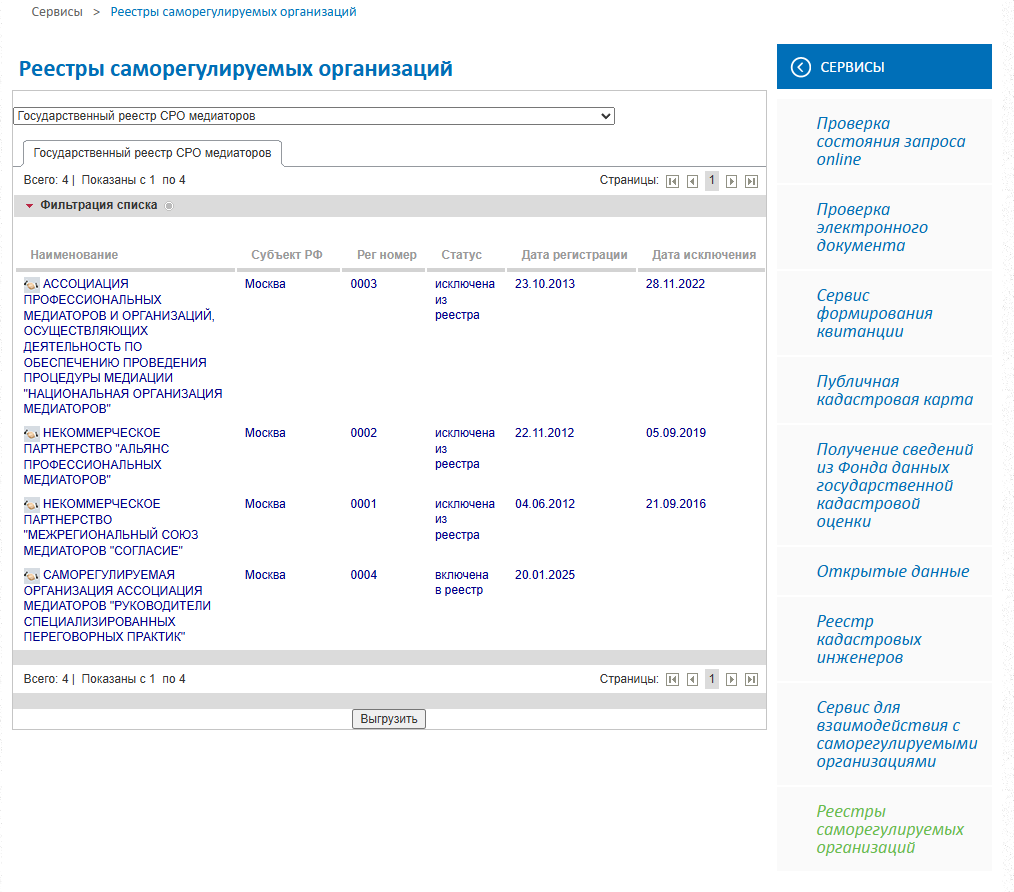Go to next page in bottom pagination
1014x892 pixels.
coord(731,679)
